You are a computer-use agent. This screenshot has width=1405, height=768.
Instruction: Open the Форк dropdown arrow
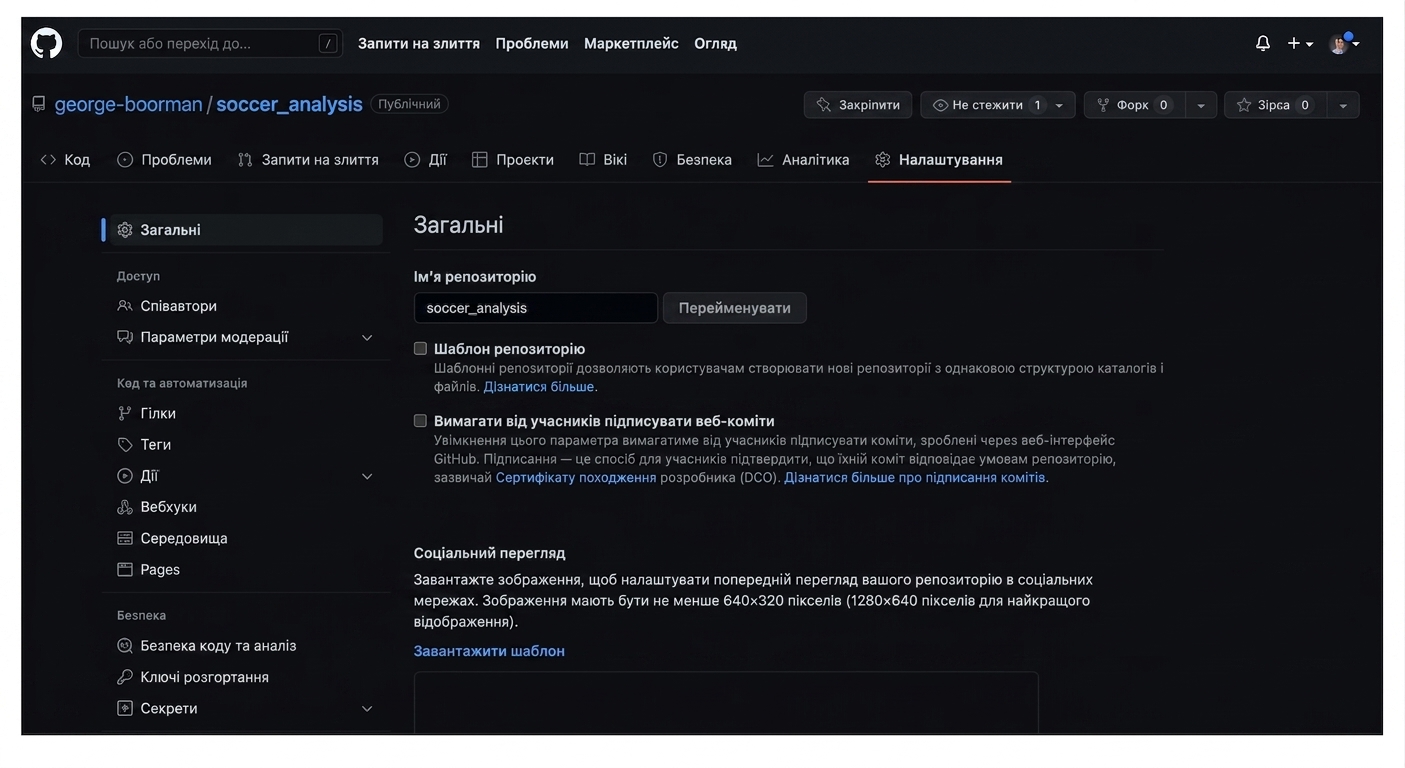(1201, 105)
